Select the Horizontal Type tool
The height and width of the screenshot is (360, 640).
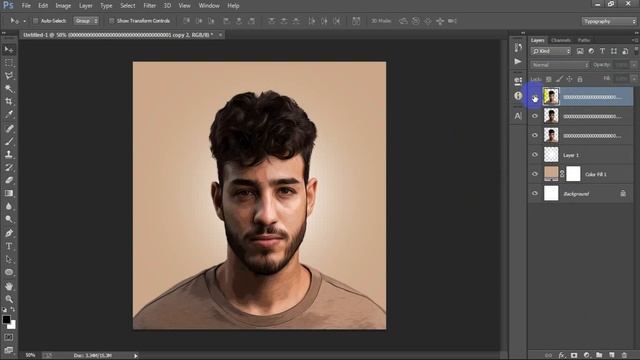coord(9,246)
